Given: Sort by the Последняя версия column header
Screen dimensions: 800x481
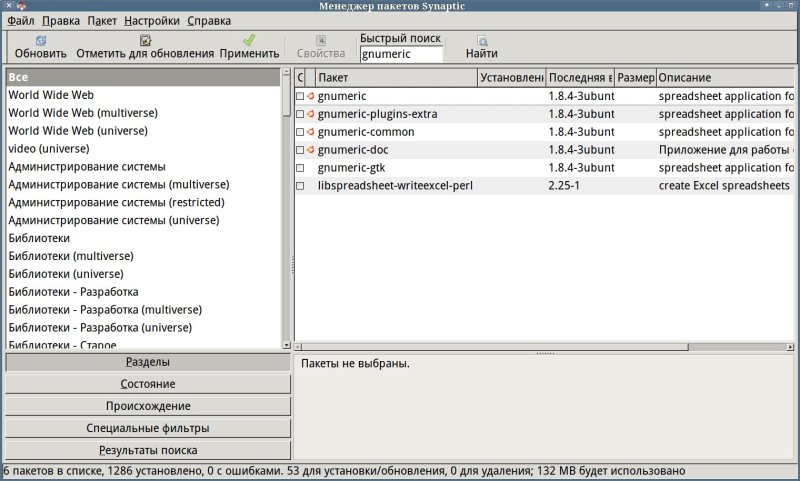Looking at the screenshot, I should point(581,78).
